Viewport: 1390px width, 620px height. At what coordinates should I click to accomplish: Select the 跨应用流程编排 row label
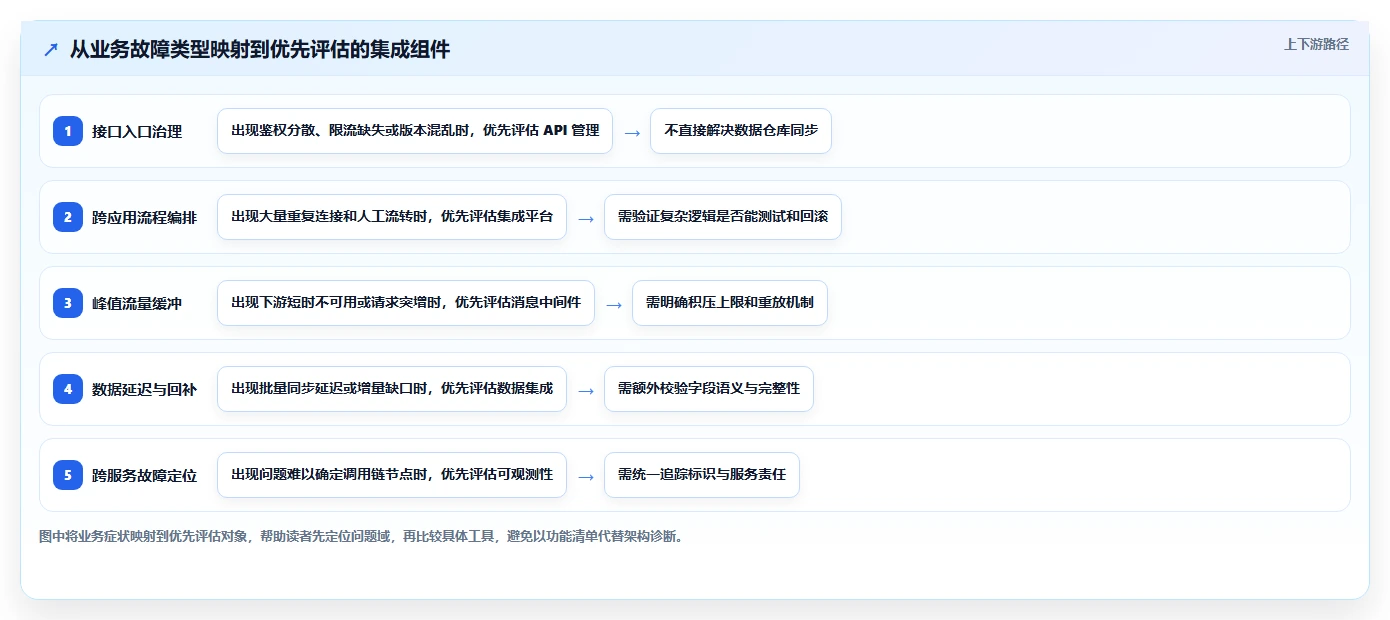[144, 217]
